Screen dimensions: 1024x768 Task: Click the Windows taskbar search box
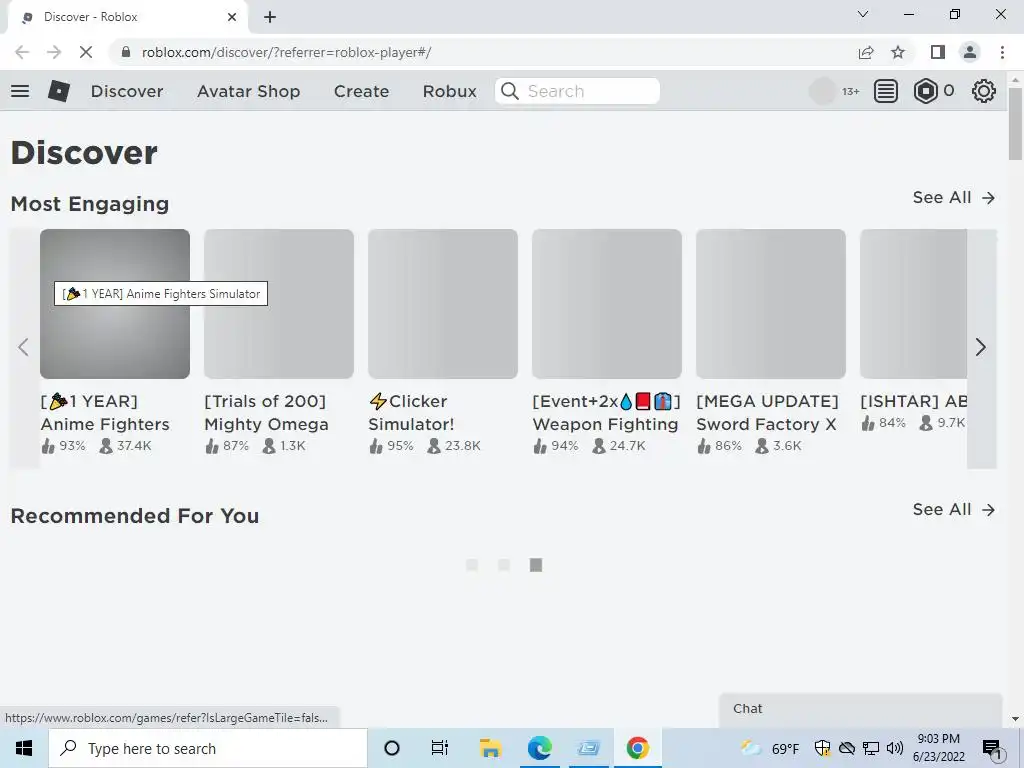pyautogui.click(x=208, y=748)
